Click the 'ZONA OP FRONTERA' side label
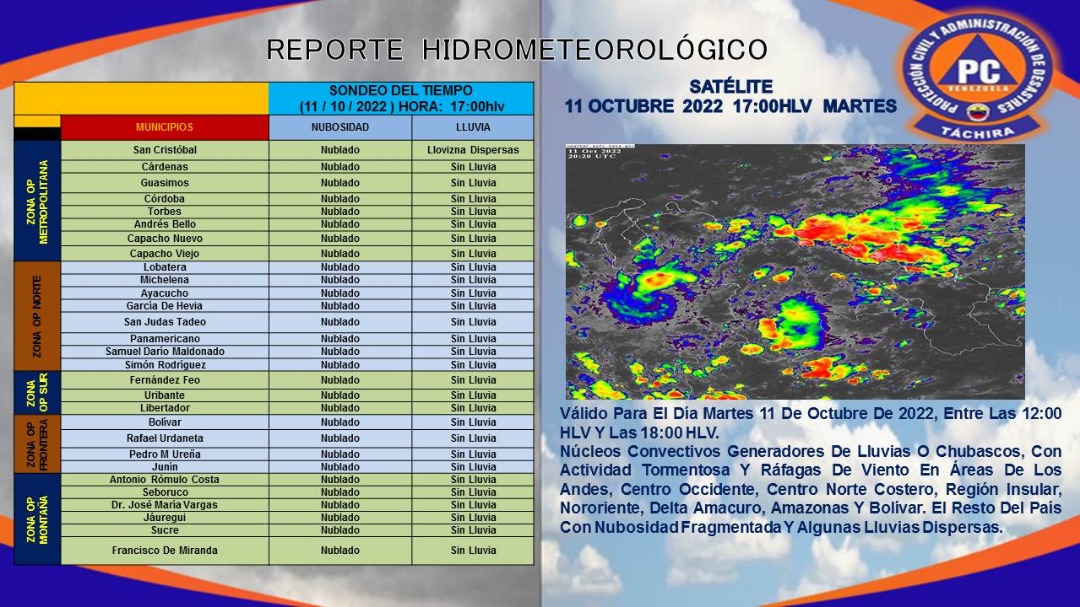The height and width of the screenshot is (607, 1080). pos(37,444)
